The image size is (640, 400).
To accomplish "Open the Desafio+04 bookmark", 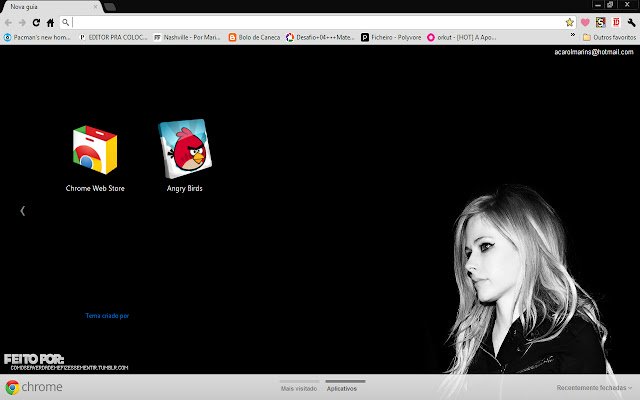I will click(x=320, y=38).
